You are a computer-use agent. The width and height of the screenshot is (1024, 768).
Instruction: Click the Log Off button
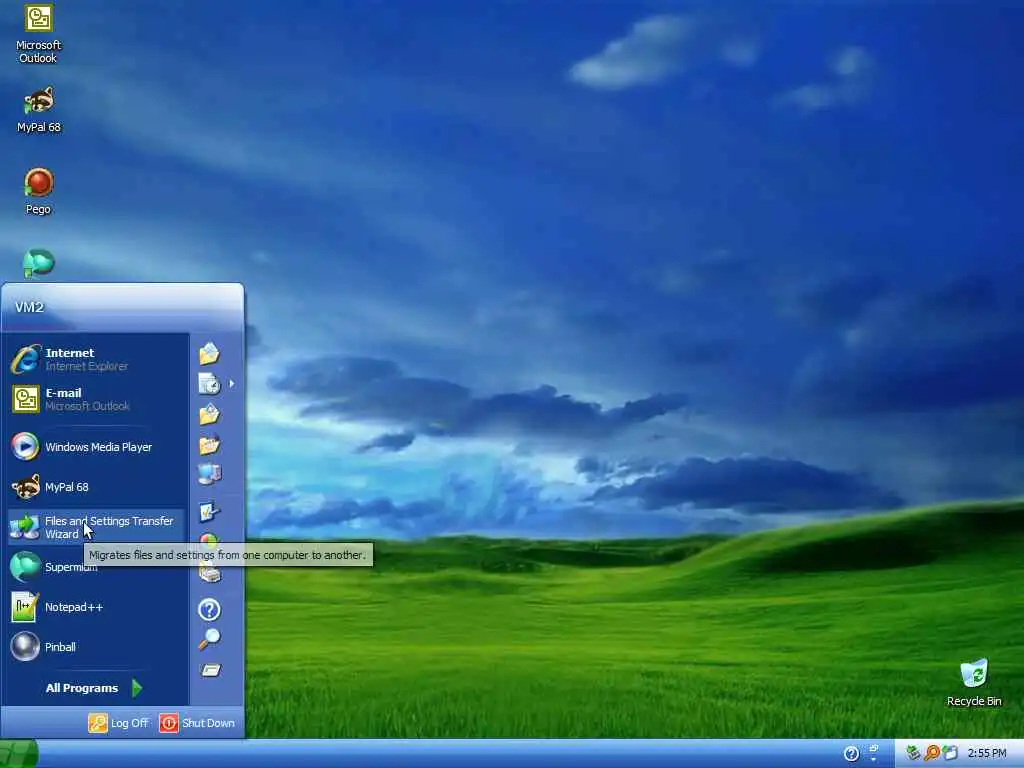click(x=118, y=723)
